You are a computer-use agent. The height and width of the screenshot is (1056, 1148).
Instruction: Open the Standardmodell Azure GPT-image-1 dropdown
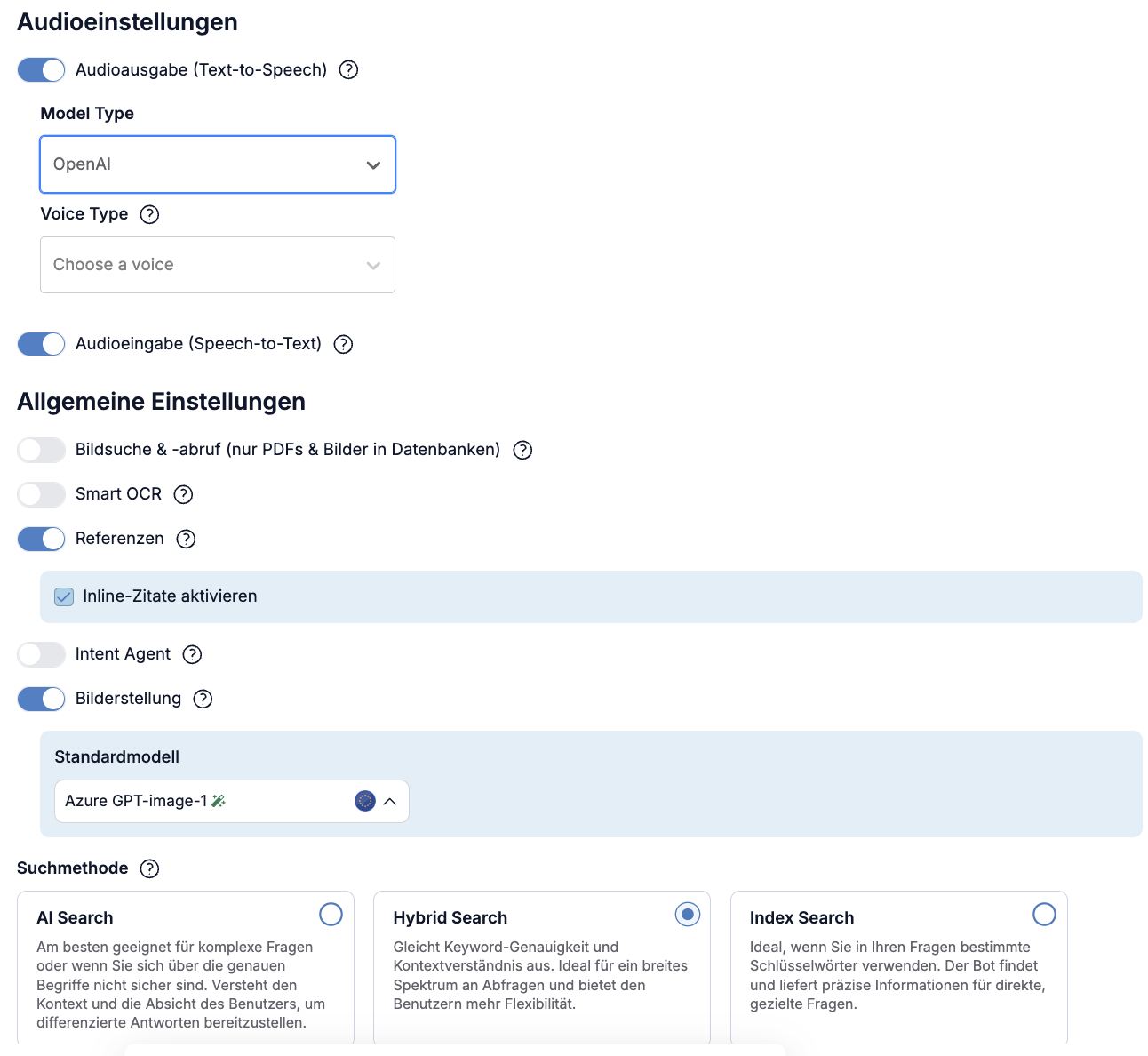pos(231,801)
